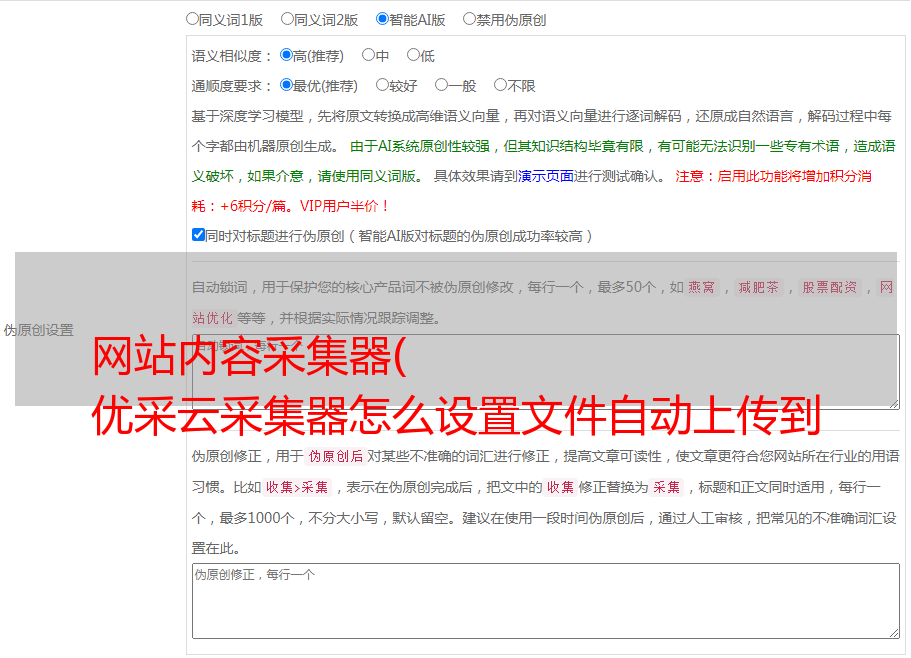
Task: Toggle 同时对标题进行伪原创 checkbox
Action: click(x=198, y=235)
